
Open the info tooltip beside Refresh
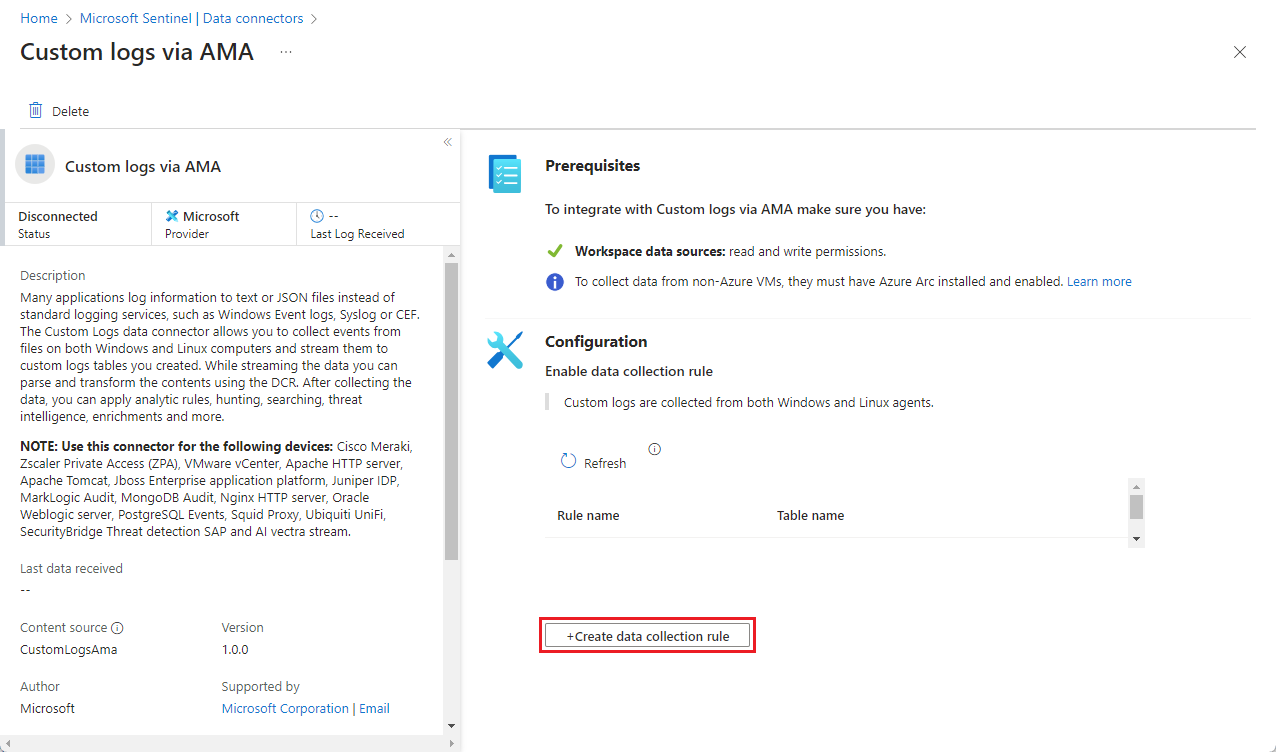(x=654, y=448)
